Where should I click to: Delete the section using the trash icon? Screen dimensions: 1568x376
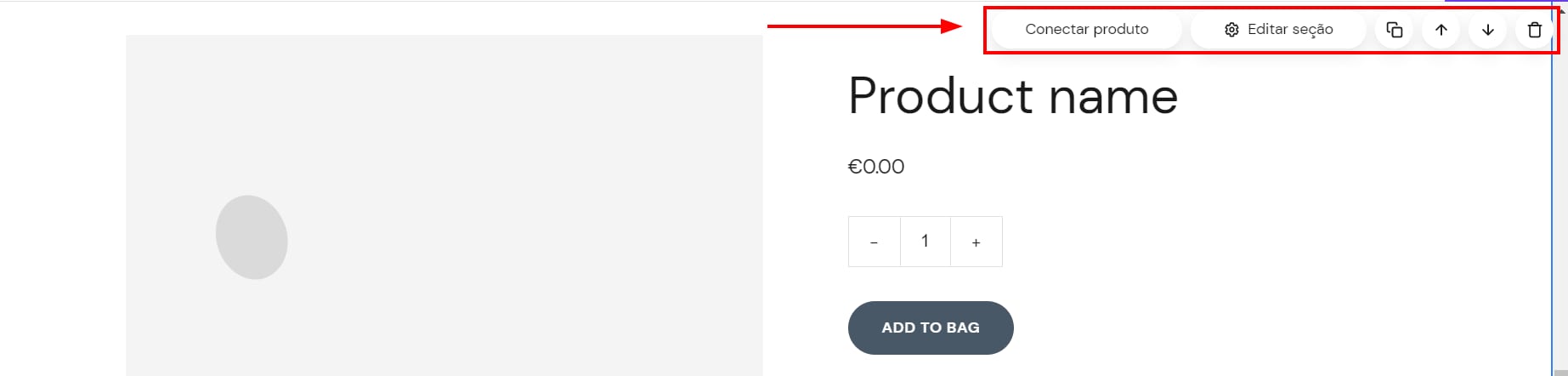click(x=1534, y=30)
